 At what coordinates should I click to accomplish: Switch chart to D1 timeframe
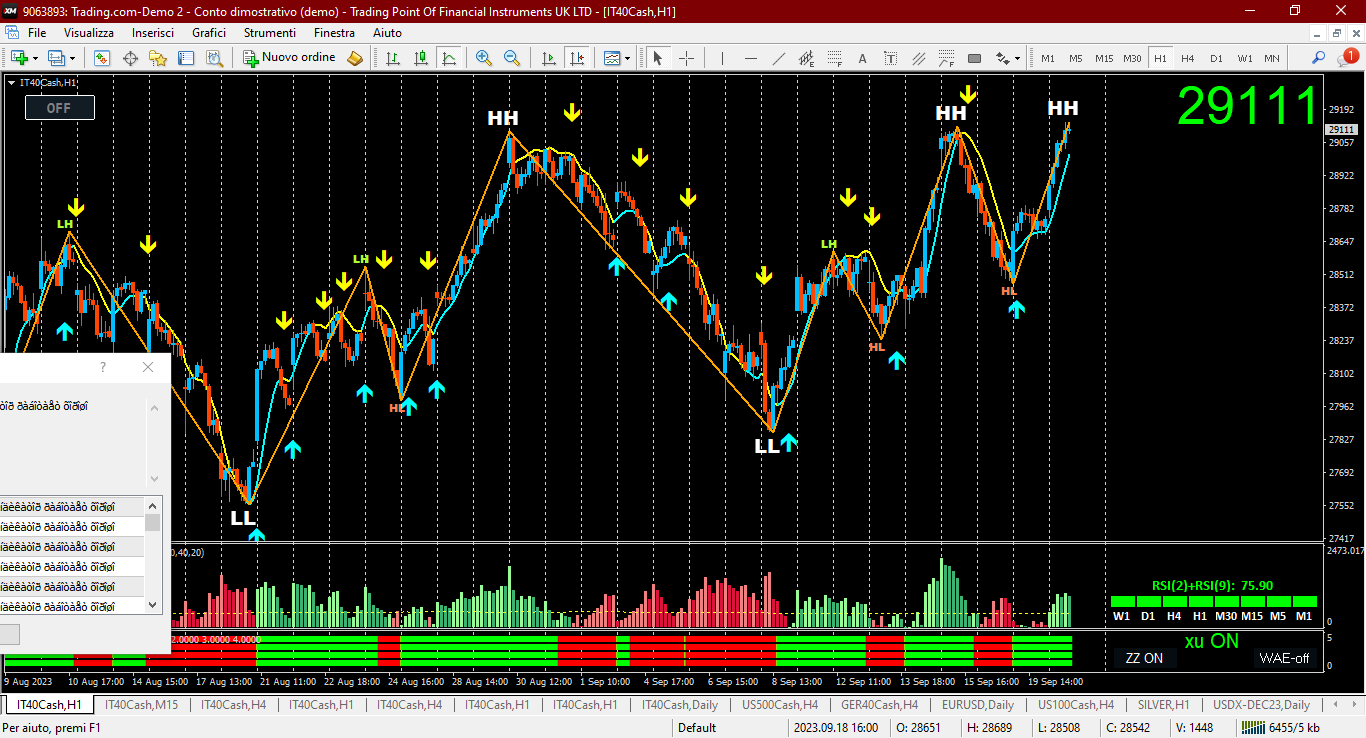tap(1216, 58)
